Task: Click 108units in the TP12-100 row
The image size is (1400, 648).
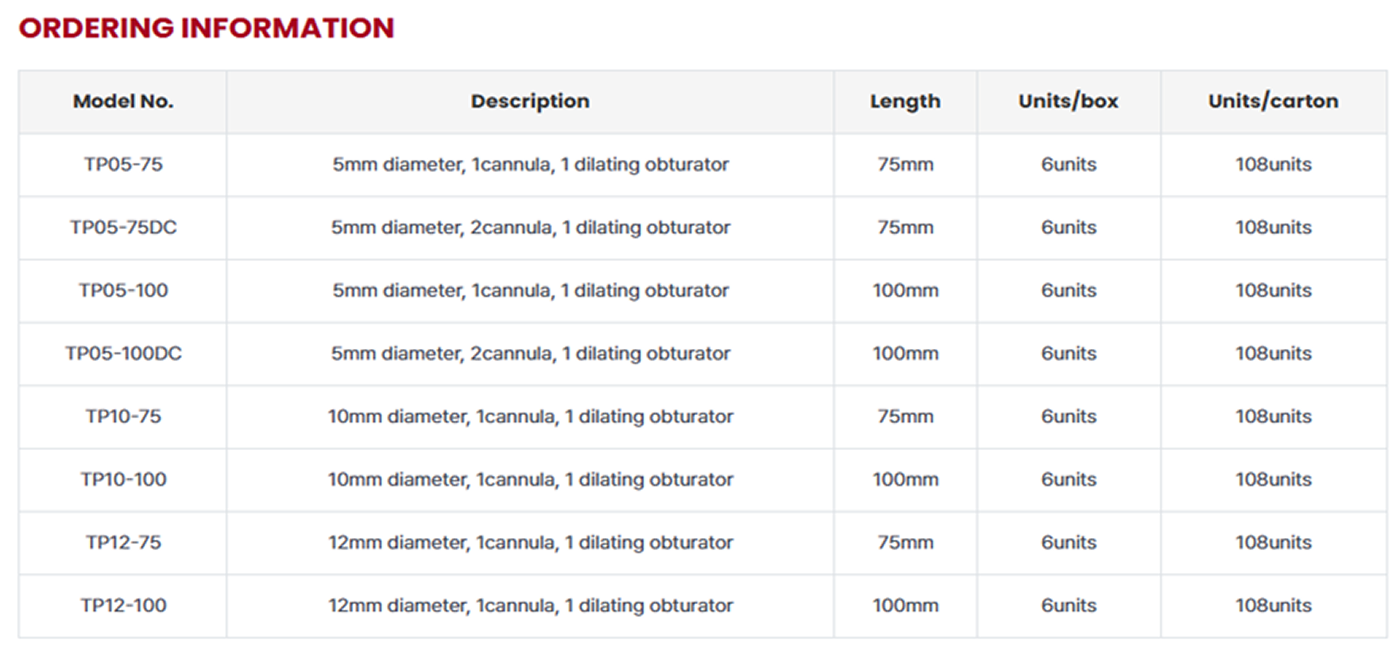Action: pos(1273,605)
